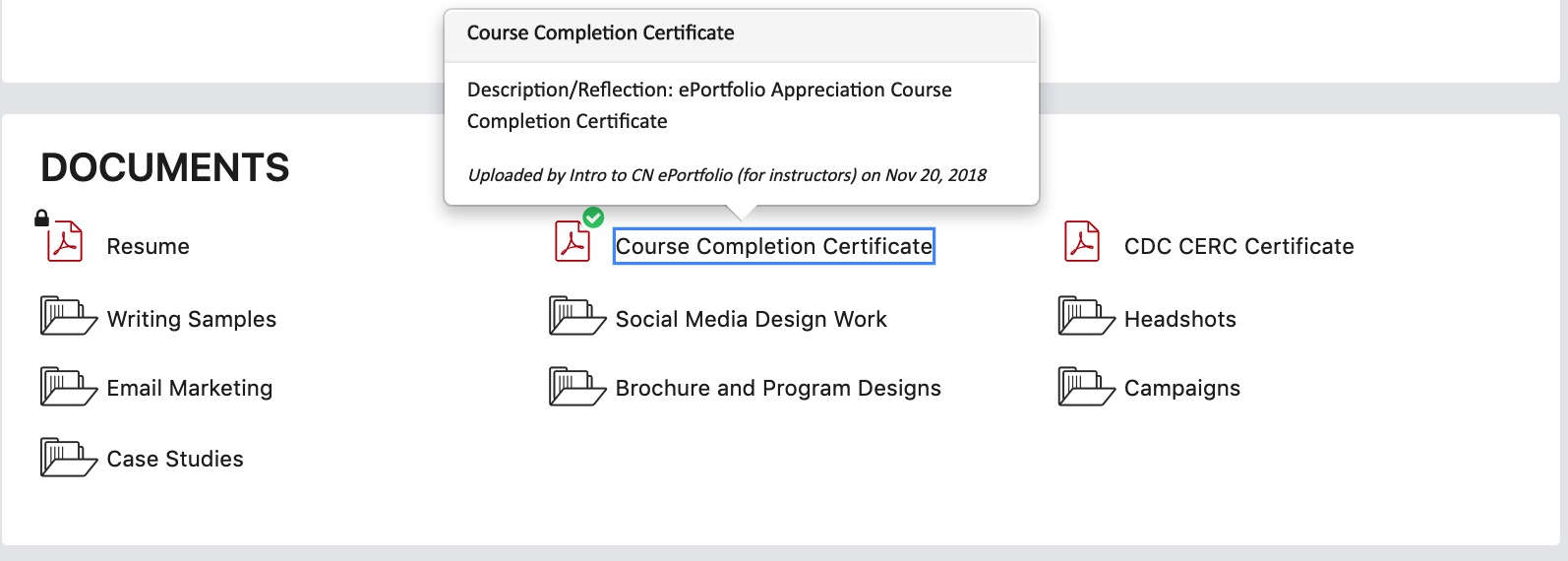This screenshot has width=1568, height=561.
Task: Select the Campaigns folder name
Action: 1182,388
